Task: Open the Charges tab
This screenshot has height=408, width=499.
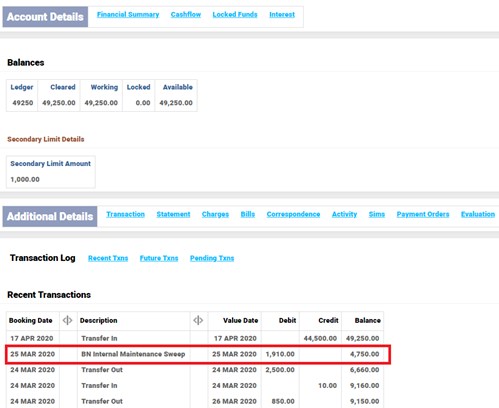Action: click(x=215, y=214)
